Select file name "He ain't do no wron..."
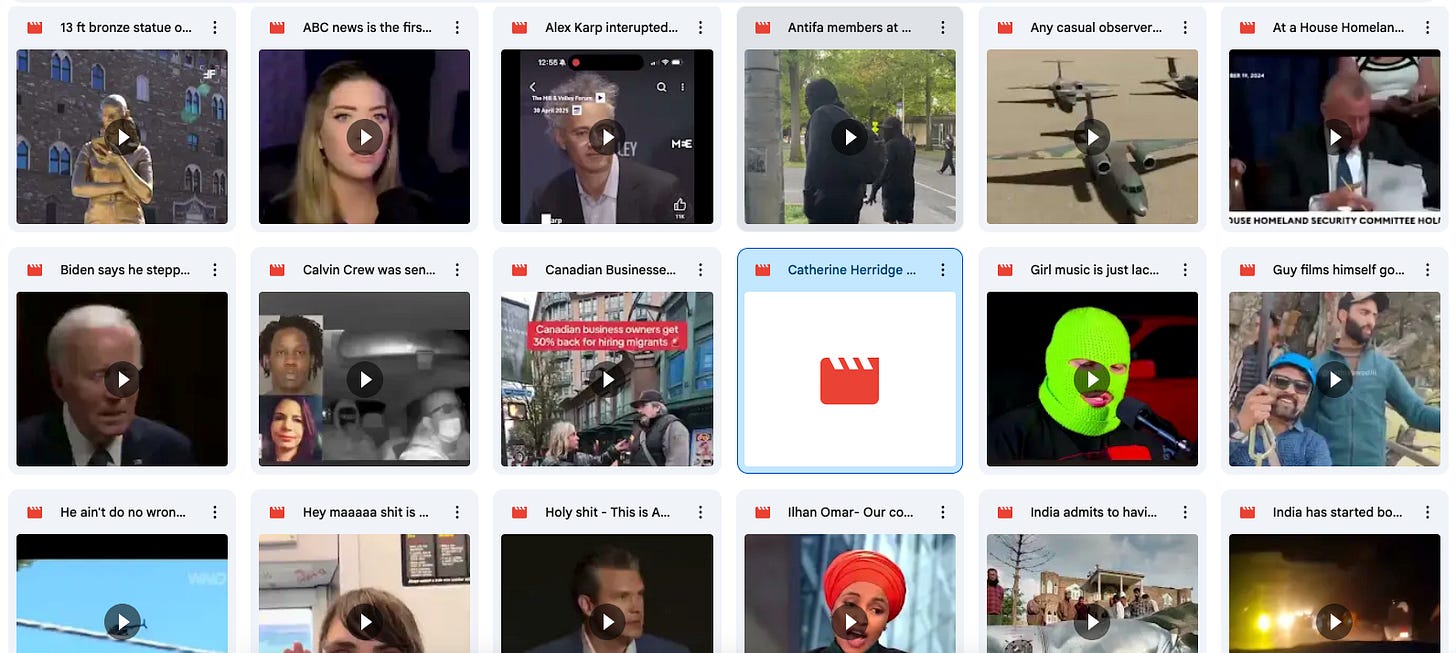The height and width of the screenshot is (653, 1456). tap(123, 512)
